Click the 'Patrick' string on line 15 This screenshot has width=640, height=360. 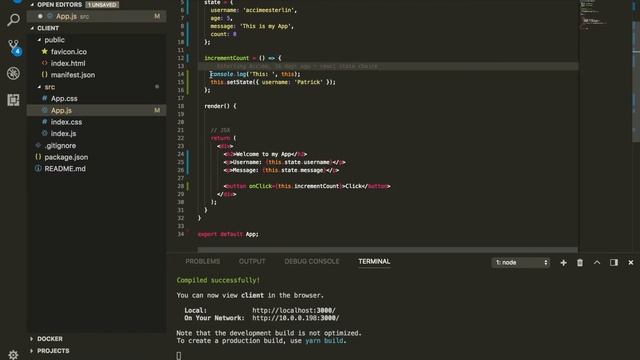click(x=308, y=82)
